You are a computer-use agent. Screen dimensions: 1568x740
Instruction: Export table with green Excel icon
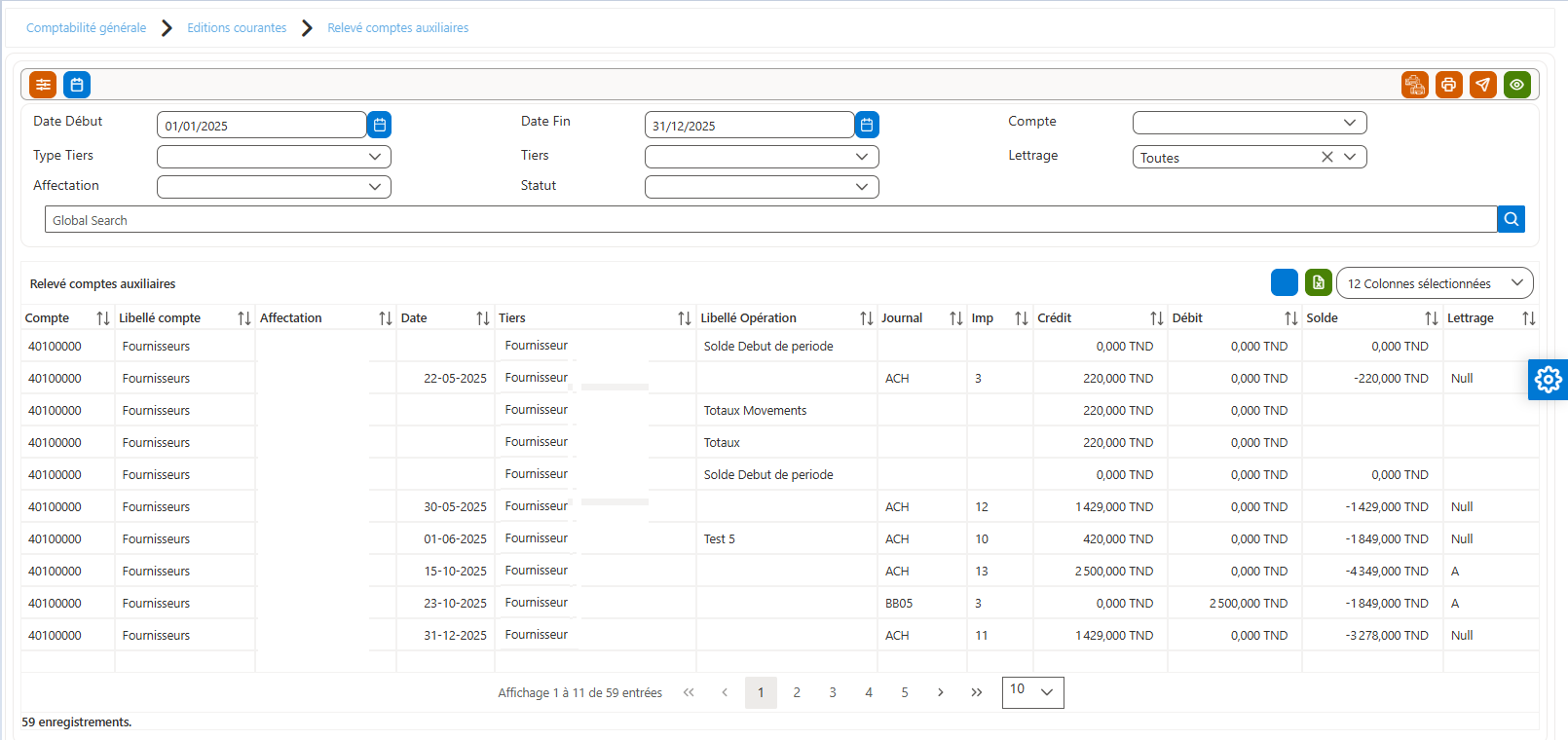click(x=1319, y=282)
